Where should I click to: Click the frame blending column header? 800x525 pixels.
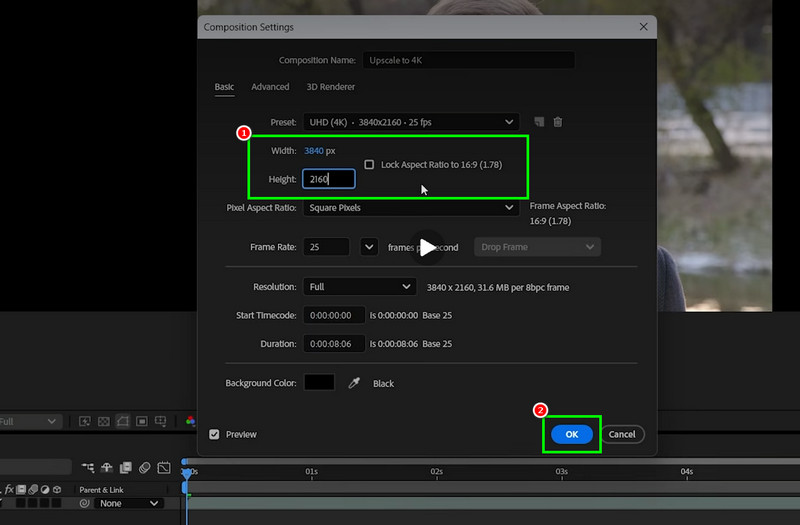point(21,489)
